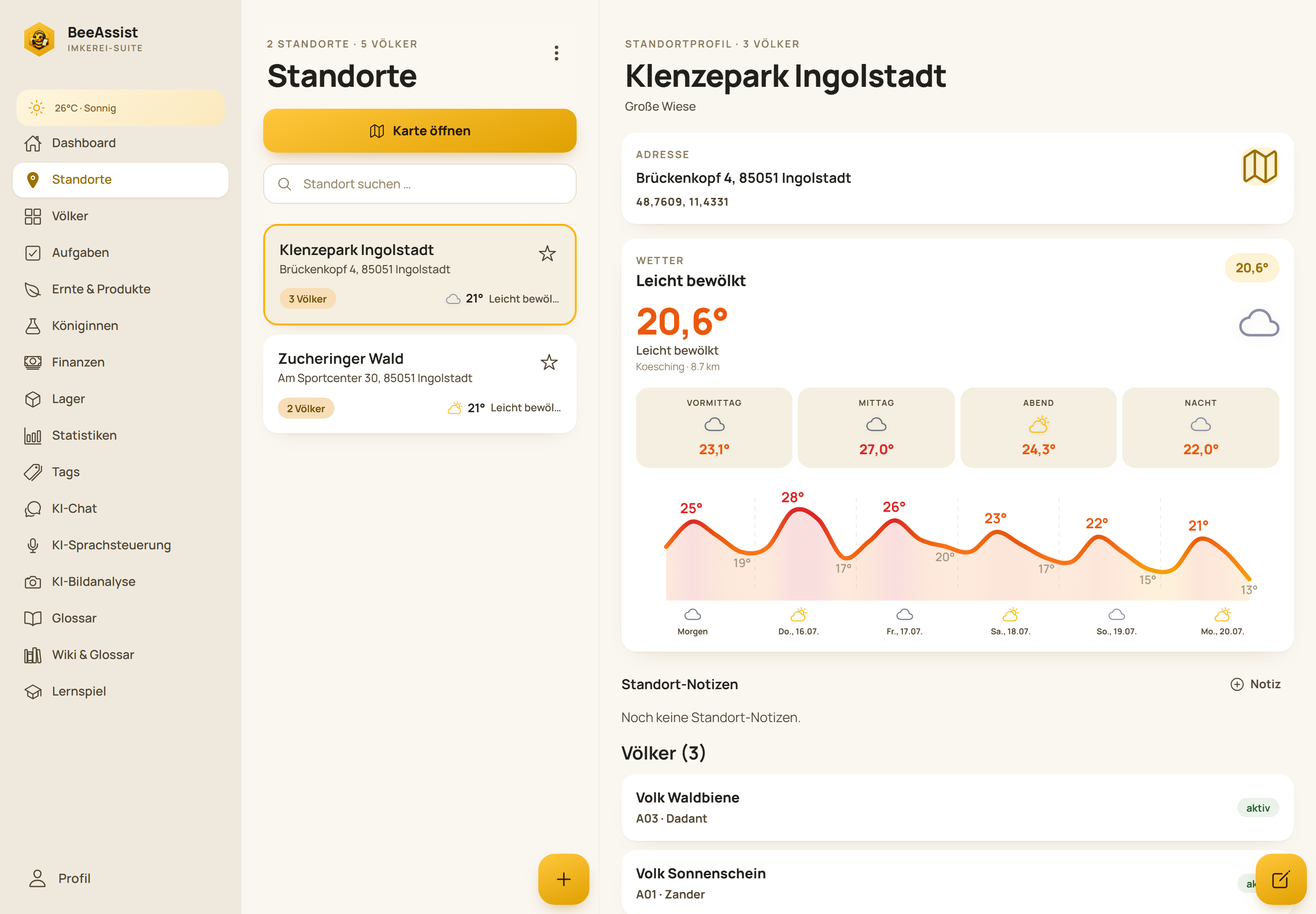Image resolution: width=1316 pixels, height=914 pixels.
Task: Open Königinnen section
Action: click(x=120, y=326)
